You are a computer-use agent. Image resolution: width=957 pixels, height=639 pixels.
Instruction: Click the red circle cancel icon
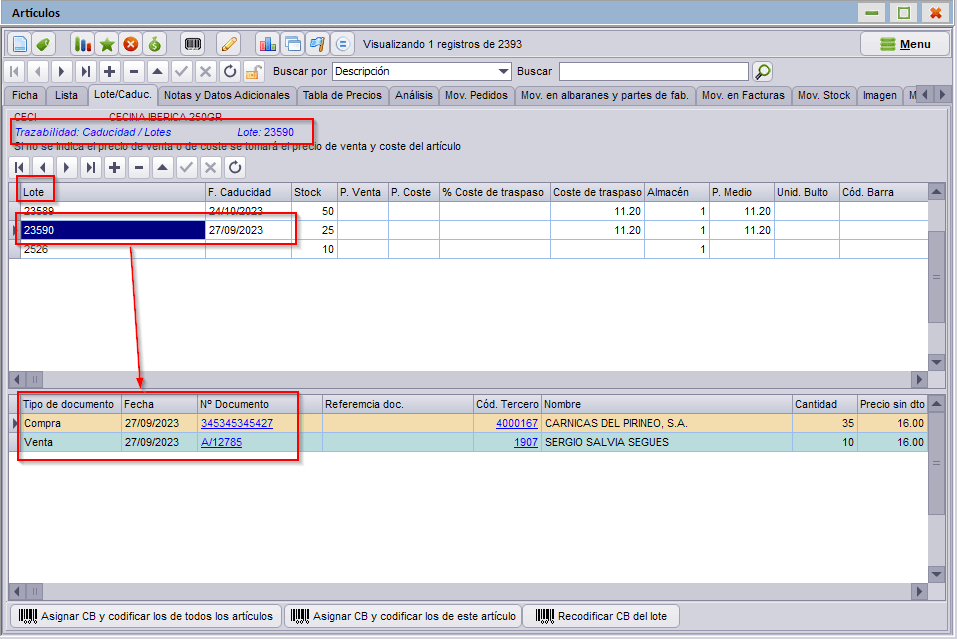[x=131, y=44]
